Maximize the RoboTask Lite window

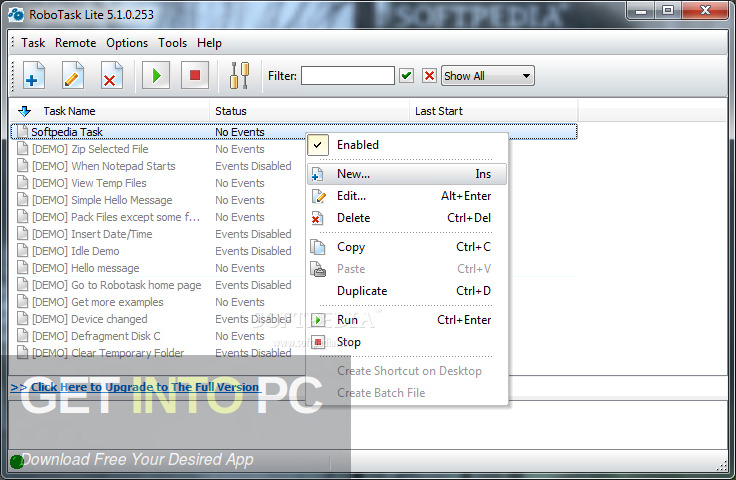[668, 10]
